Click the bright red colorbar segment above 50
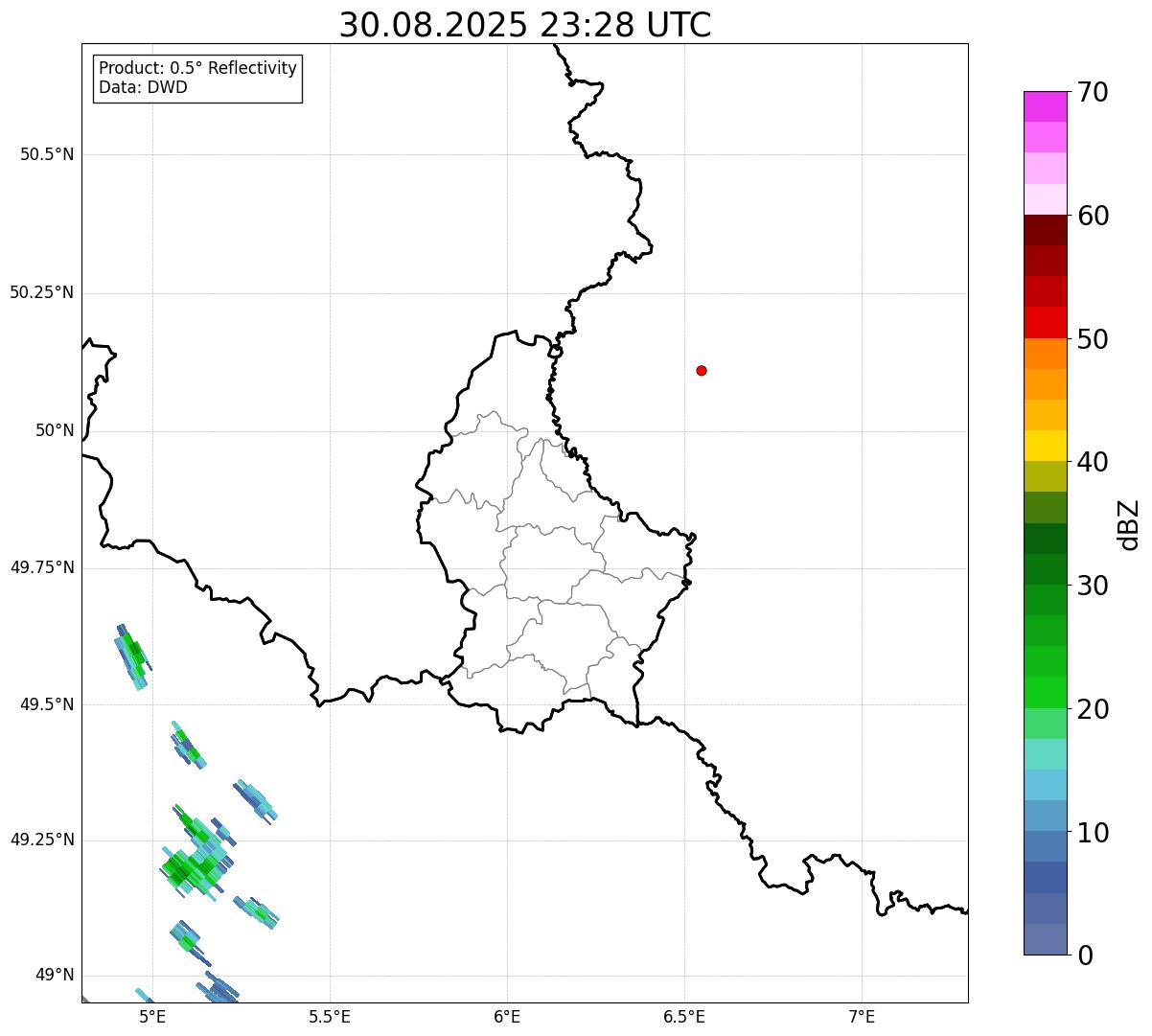 coord(1045,323)
